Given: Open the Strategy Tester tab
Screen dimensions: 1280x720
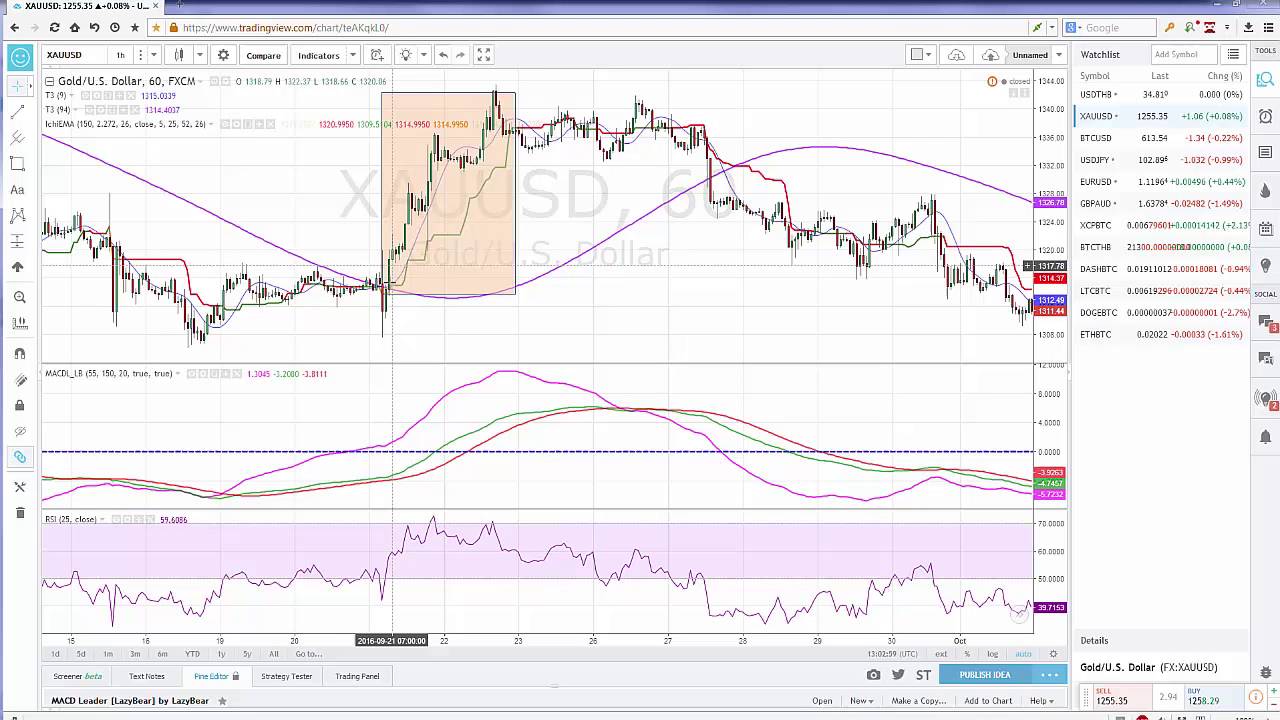Looking at the screenshot, I should click(287, 676).
